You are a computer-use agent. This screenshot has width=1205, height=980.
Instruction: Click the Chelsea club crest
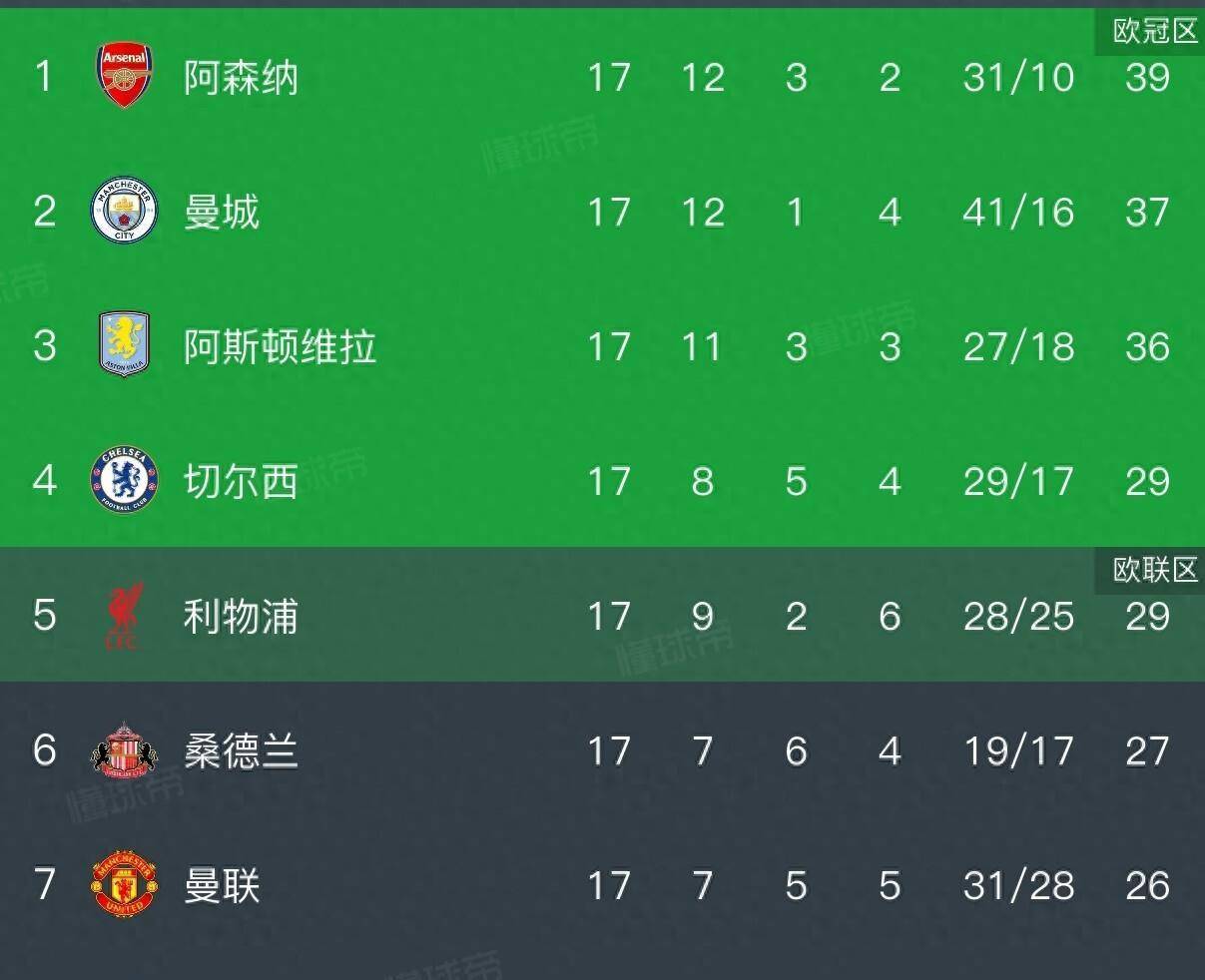tap(124, 481)
